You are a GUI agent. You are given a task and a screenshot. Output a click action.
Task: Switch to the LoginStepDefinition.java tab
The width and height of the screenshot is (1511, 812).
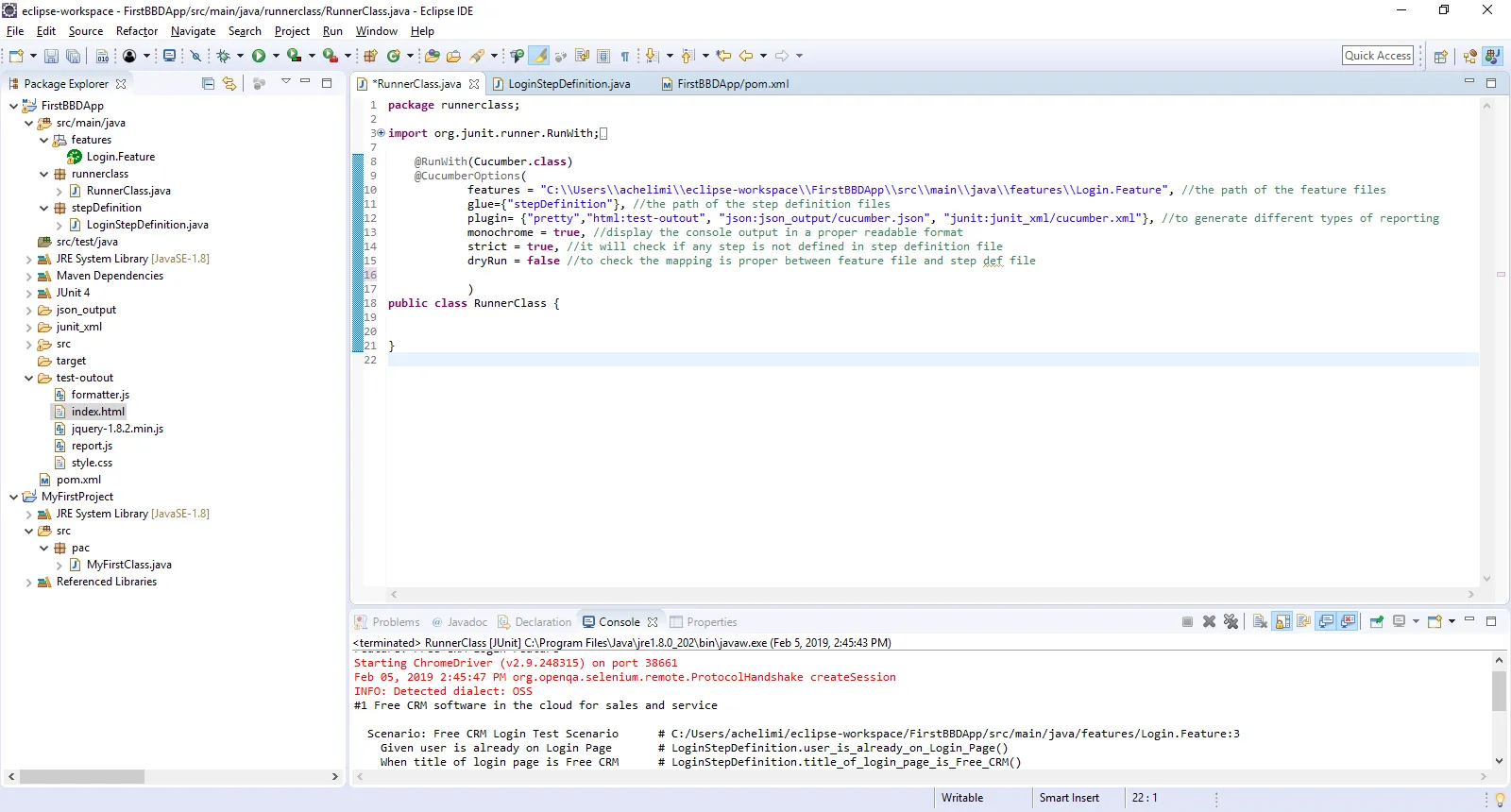coord(569,84)
